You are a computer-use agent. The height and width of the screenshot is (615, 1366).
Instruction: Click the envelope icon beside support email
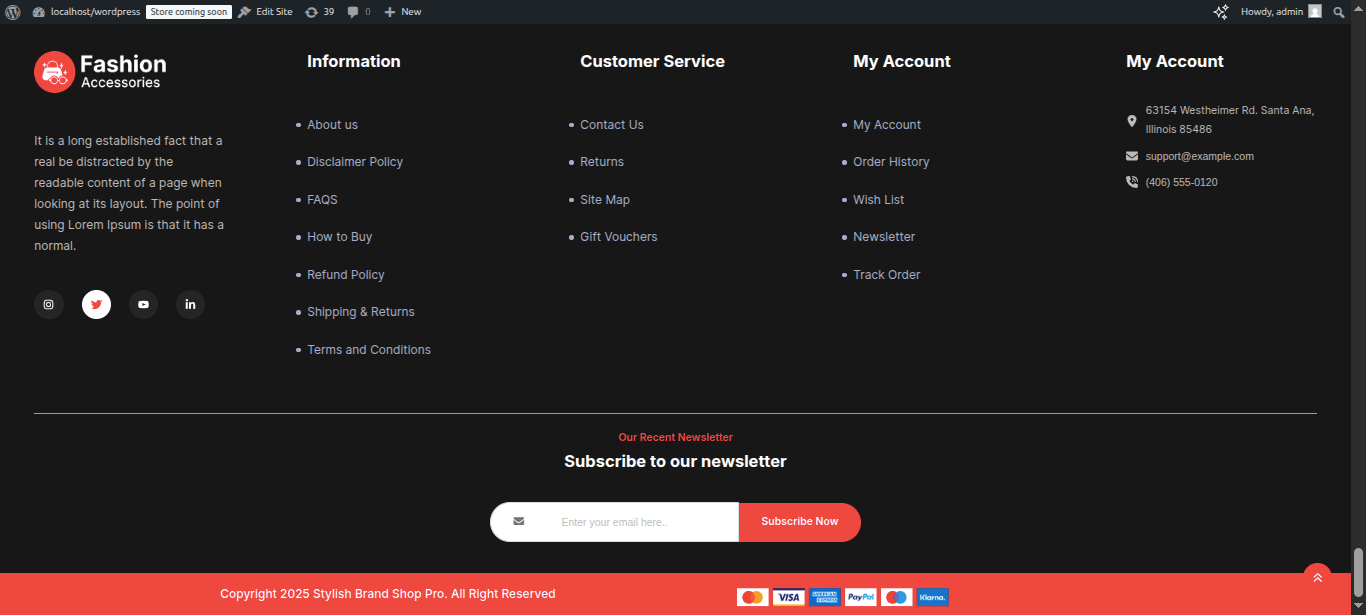tap(1132, 156)
